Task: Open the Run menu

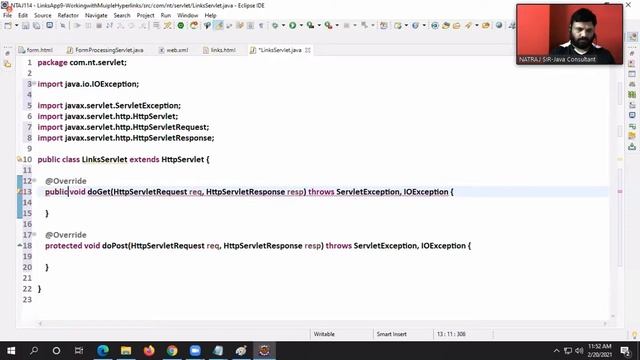Action: 166,15
